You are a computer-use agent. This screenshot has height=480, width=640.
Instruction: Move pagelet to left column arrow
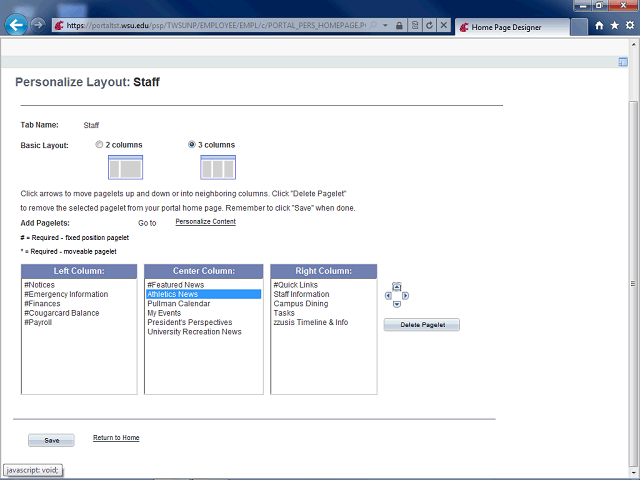coord(389,295)
